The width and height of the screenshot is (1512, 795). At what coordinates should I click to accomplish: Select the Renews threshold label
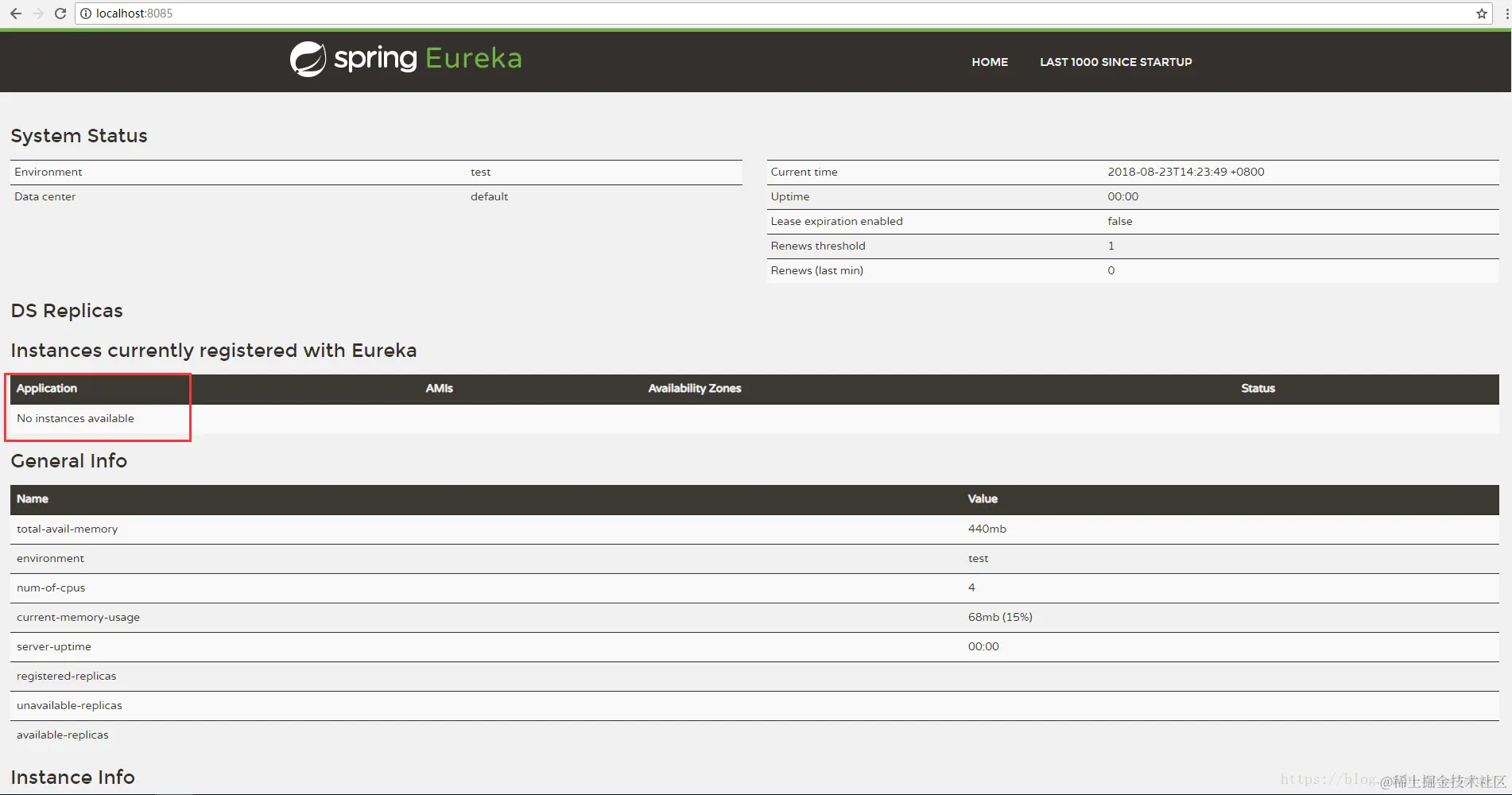tap(817, 246)
